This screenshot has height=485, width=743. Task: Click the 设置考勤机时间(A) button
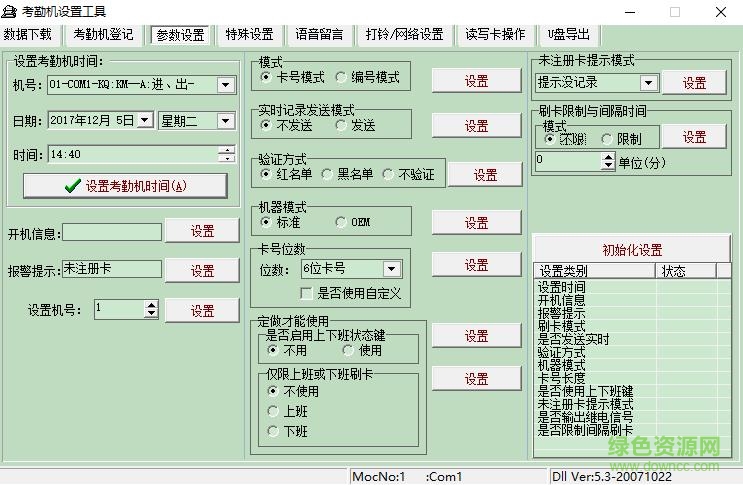[x=125, y=186]
